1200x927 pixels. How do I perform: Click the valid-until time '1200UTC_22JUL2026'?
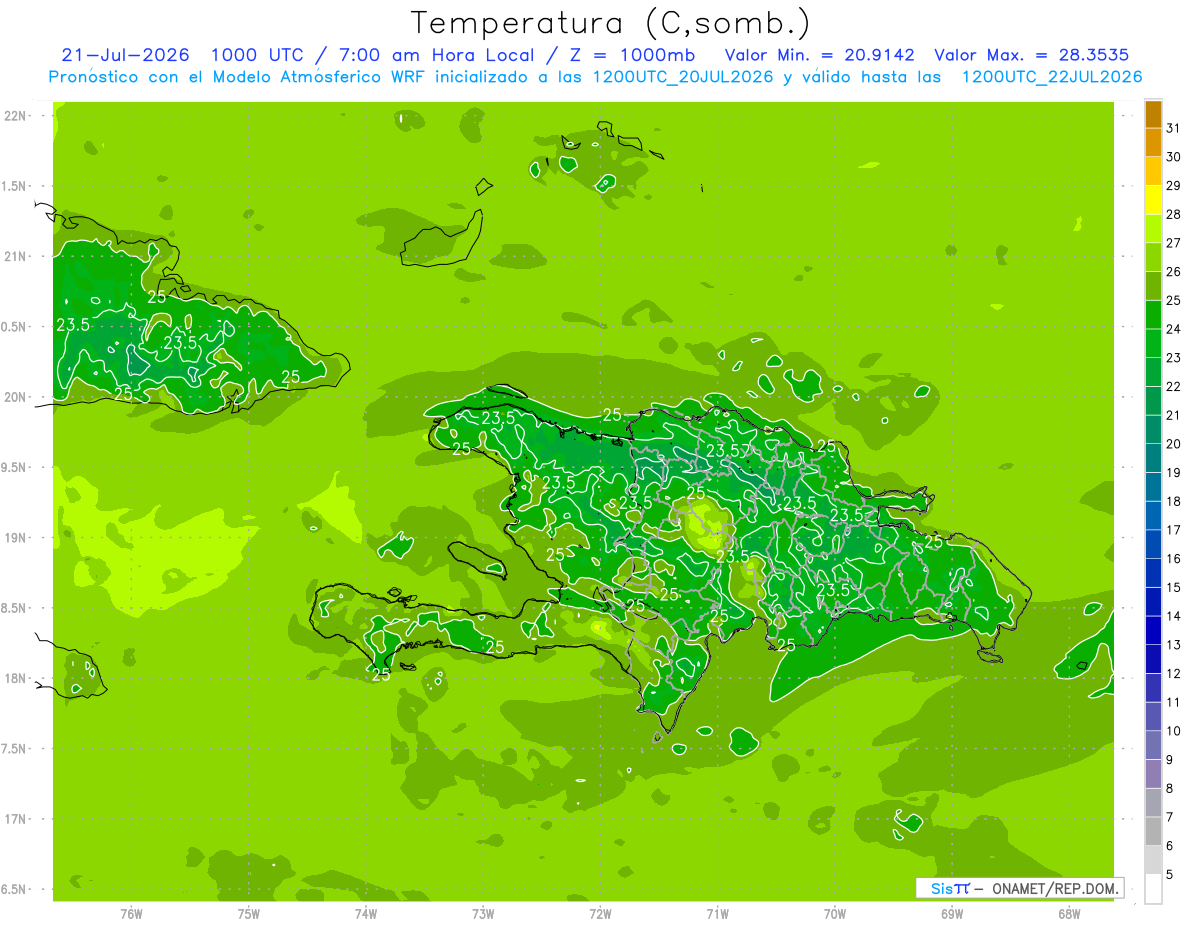point(1051,76)
